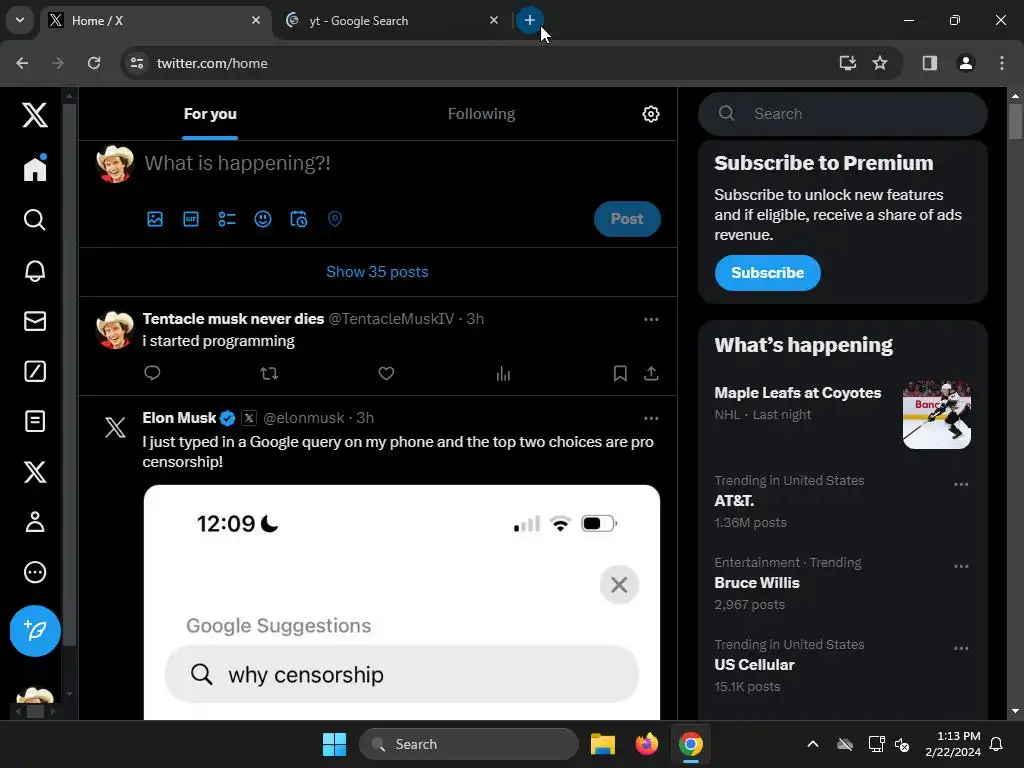Like the 'i started programming' post
The width and height of the screenshot is (1024, 768).
click(x=386, y=374)
